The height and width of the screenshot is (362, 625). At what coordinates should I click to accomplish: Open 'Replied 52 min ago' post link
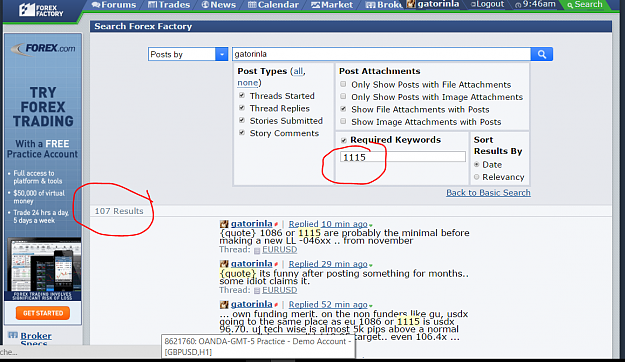(328, 305)
